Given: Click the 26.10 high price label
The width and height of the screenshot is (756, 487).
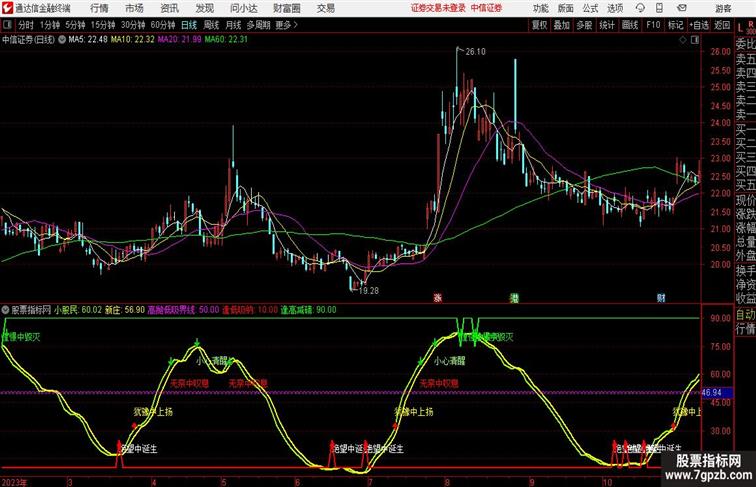Looking at the screenshot, I should 475,52.
